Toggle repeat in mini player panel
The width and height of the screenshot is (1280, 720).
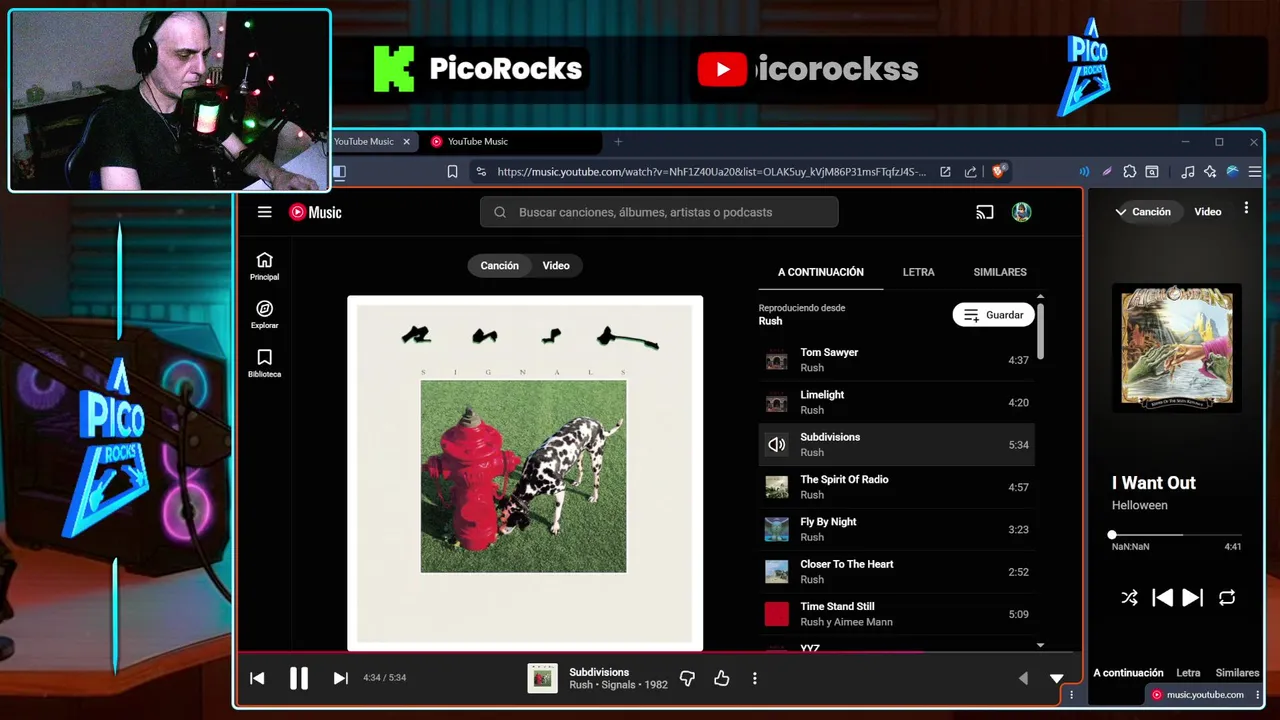point(1227,598)
